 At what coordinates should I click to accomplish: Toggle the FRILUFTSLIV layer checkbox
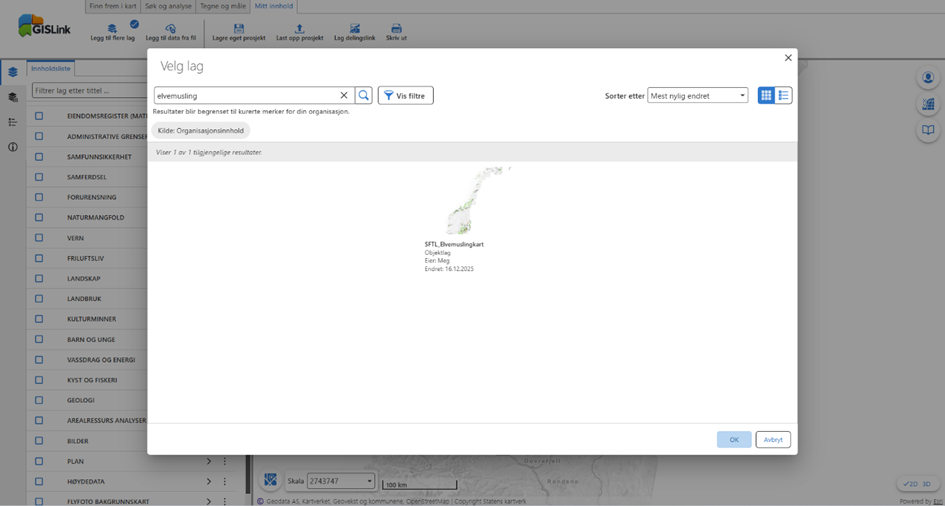point(39,258)
